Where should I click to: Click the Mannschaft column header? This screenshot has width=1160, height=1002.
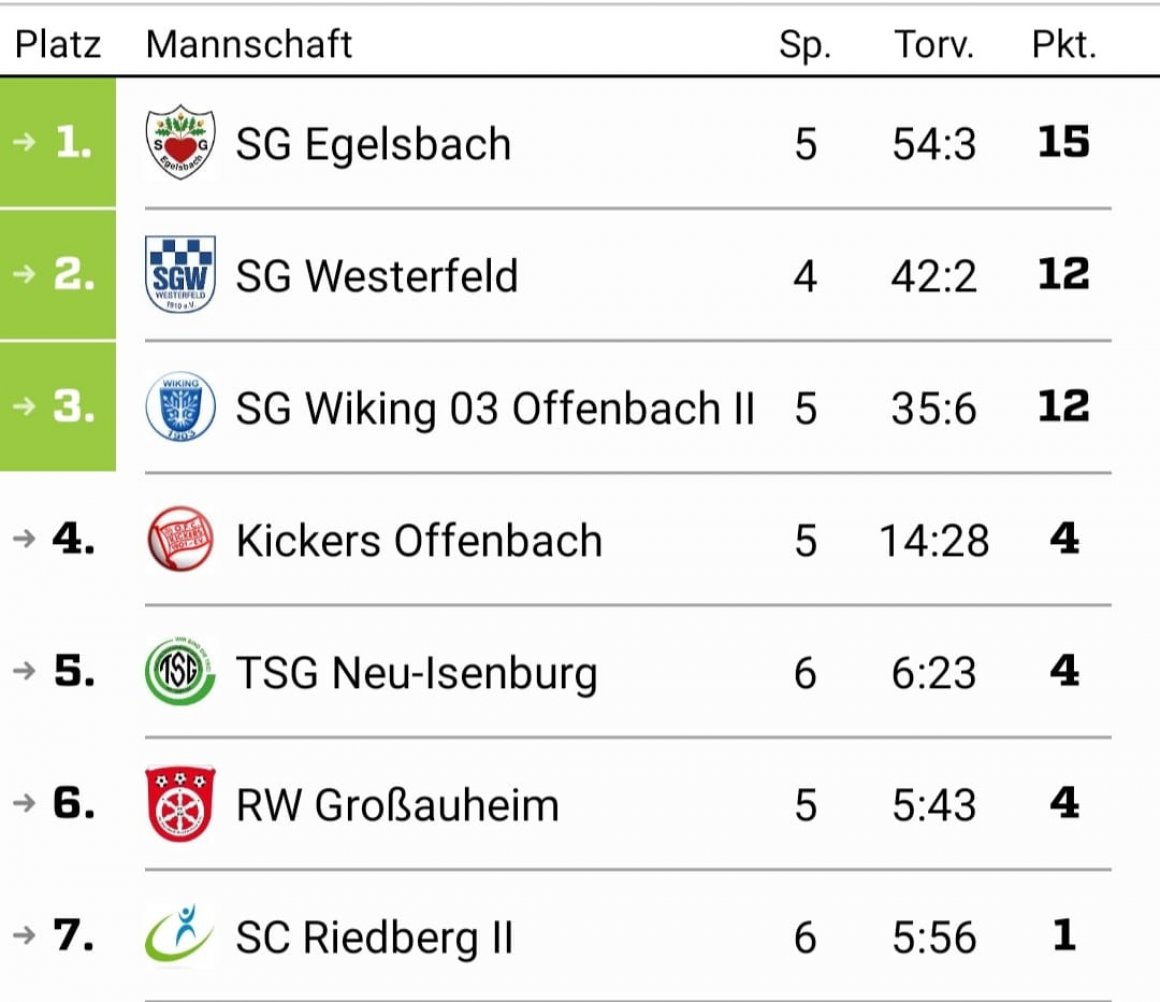(x=249, y=44)
